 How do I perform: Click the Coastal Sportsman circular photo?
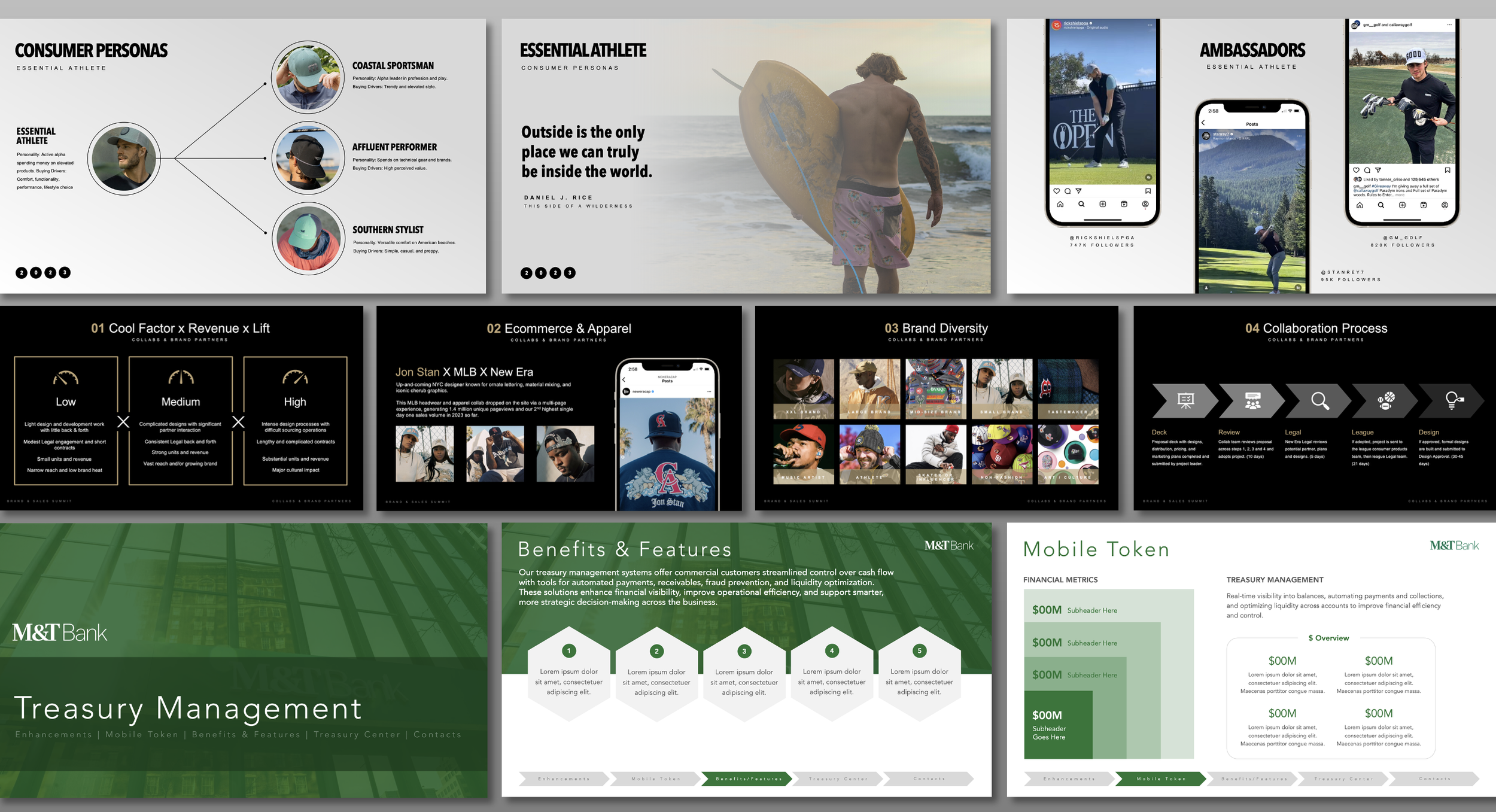(x=308, y=77)
